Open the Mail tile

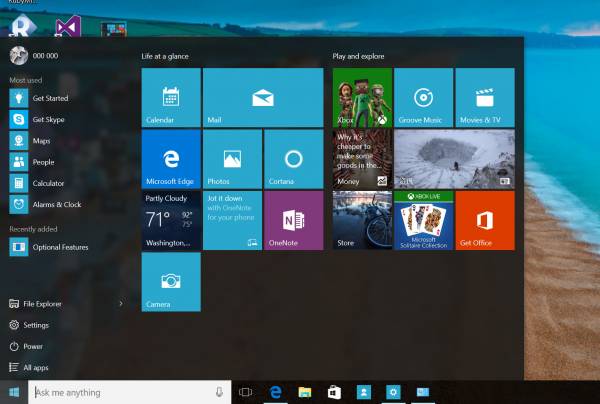point(263,98)
